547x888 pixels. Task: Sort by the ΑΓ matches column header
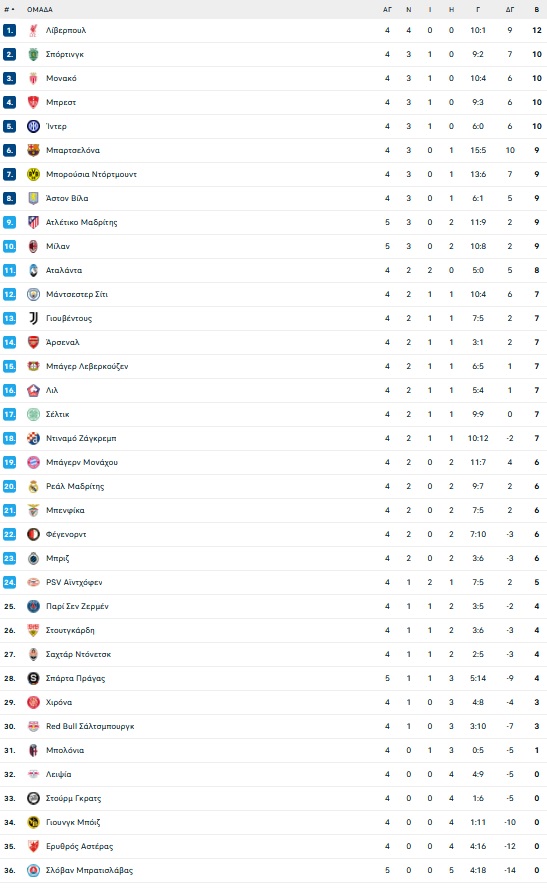[x=387, y=10]
